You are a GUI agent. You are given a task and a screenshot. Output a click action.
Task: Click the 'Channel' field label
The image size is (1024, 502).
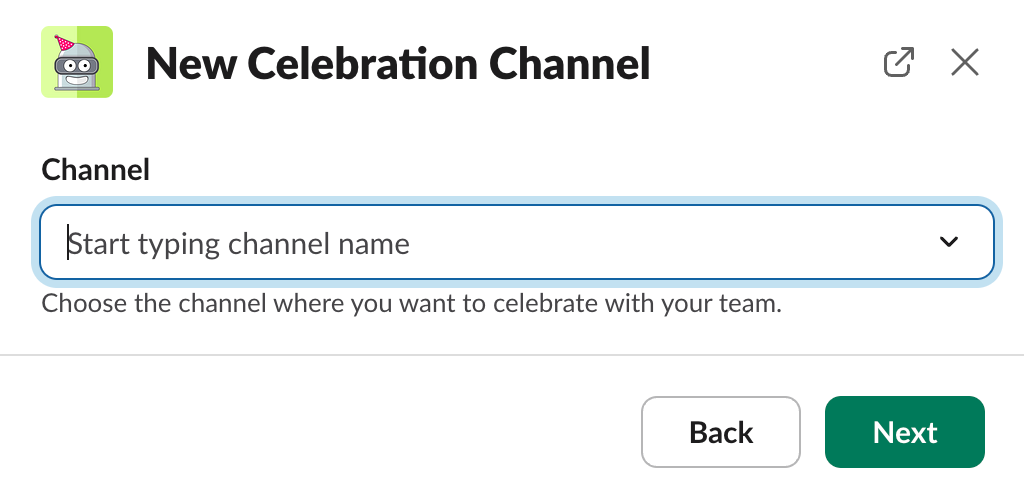(x=96, y=170)
